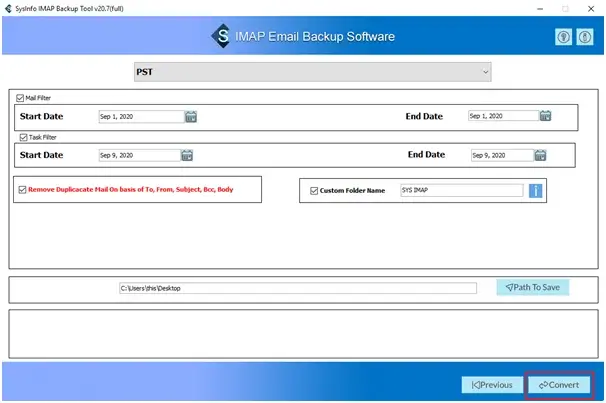Screen dimensions: 606x403
Task: Uncheck Remove Duplicate Mail checkbox
Action: (21, 189)
